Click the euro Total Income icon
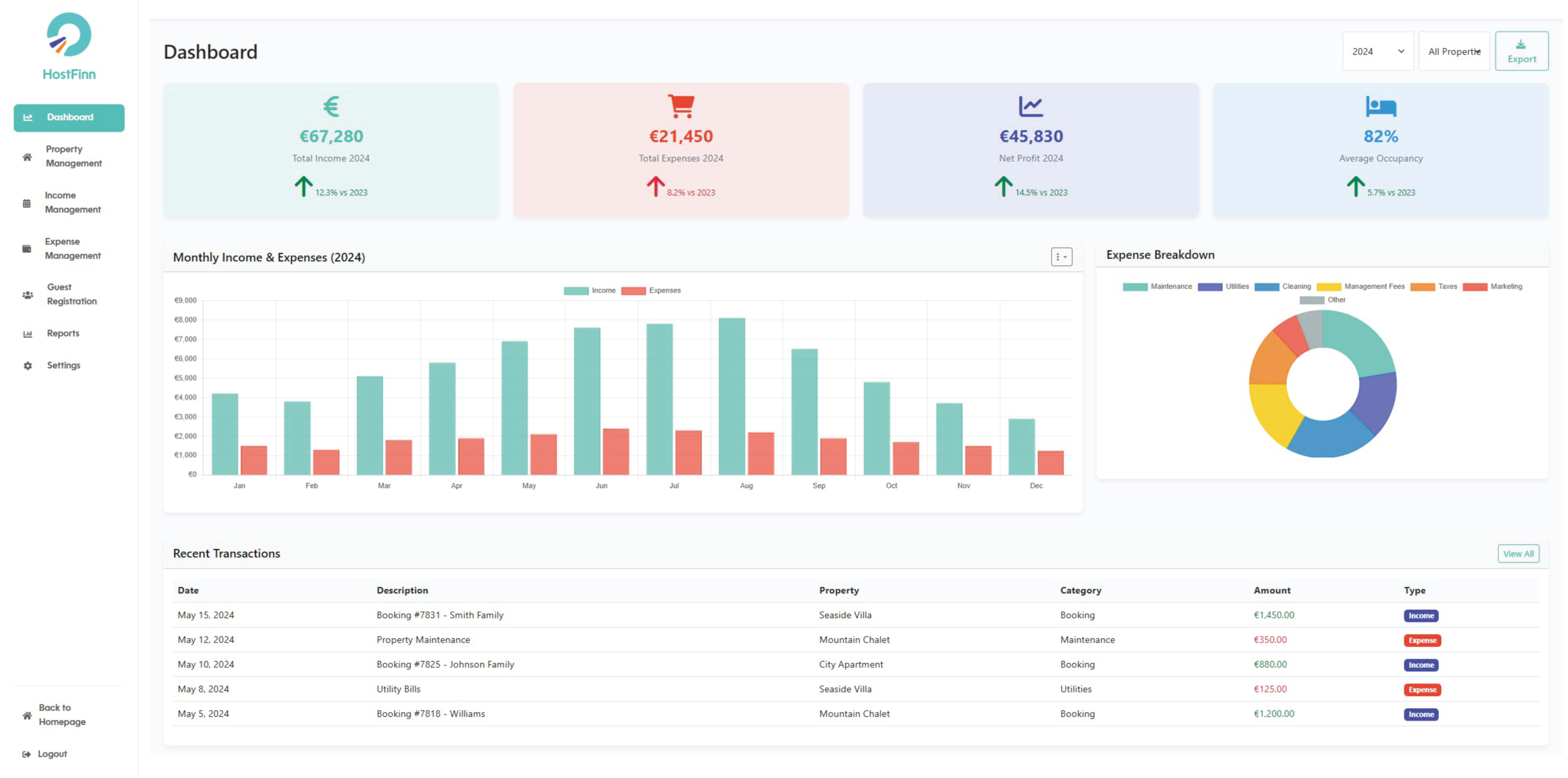The height and width of the screenshot is (778, 1568). pyautogui.click(x=330, y=107)
